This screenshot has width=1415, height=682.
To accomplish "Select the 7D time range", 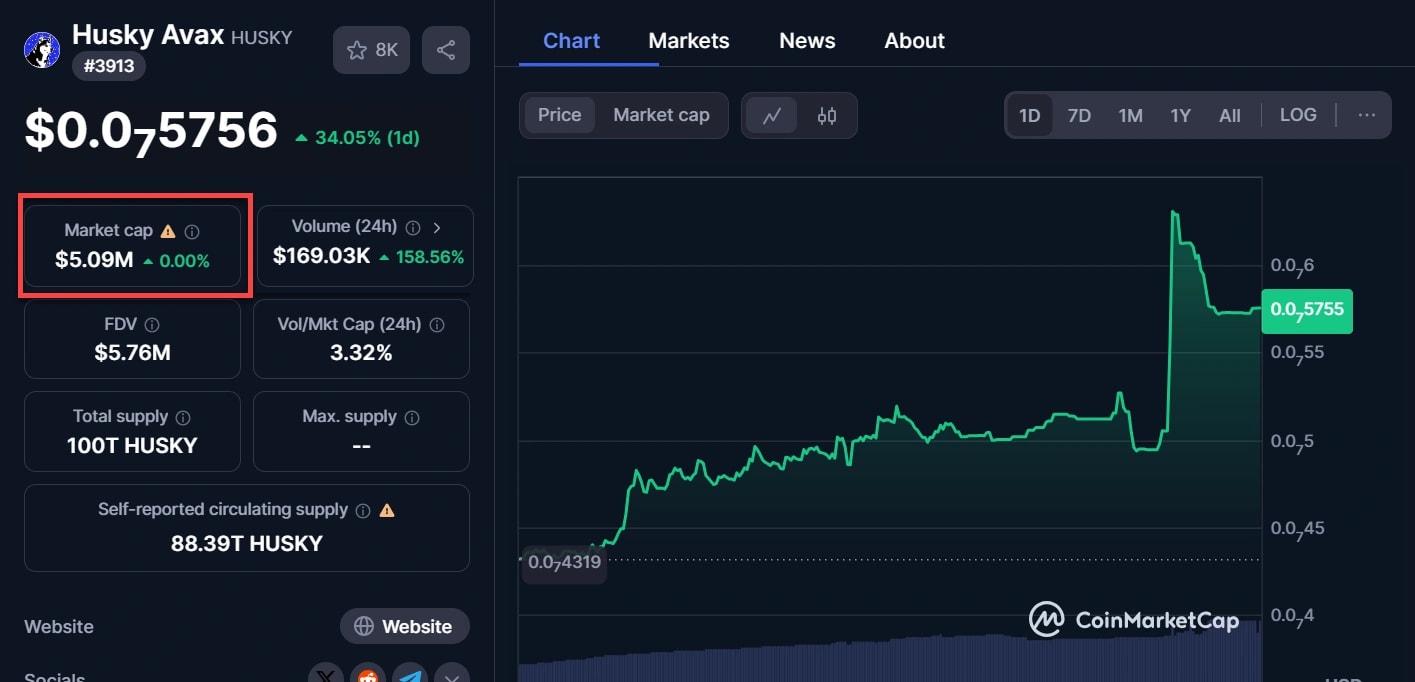I will [1079, 115].
